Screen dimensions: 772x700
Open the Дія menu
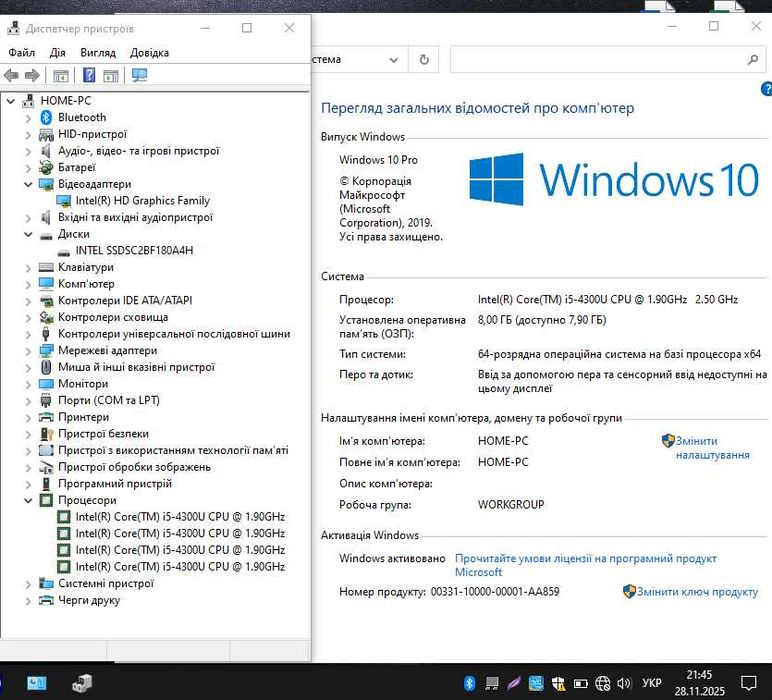click(58, 53)
